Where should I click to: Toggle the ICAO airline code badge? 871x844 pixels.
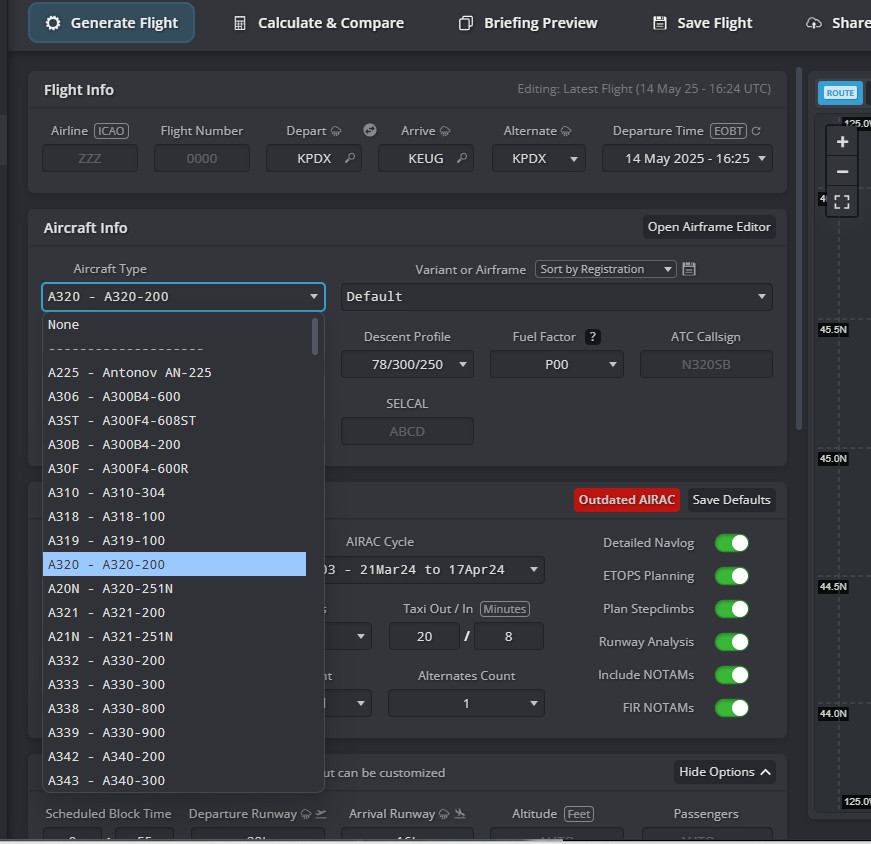[x=111, y=131]
